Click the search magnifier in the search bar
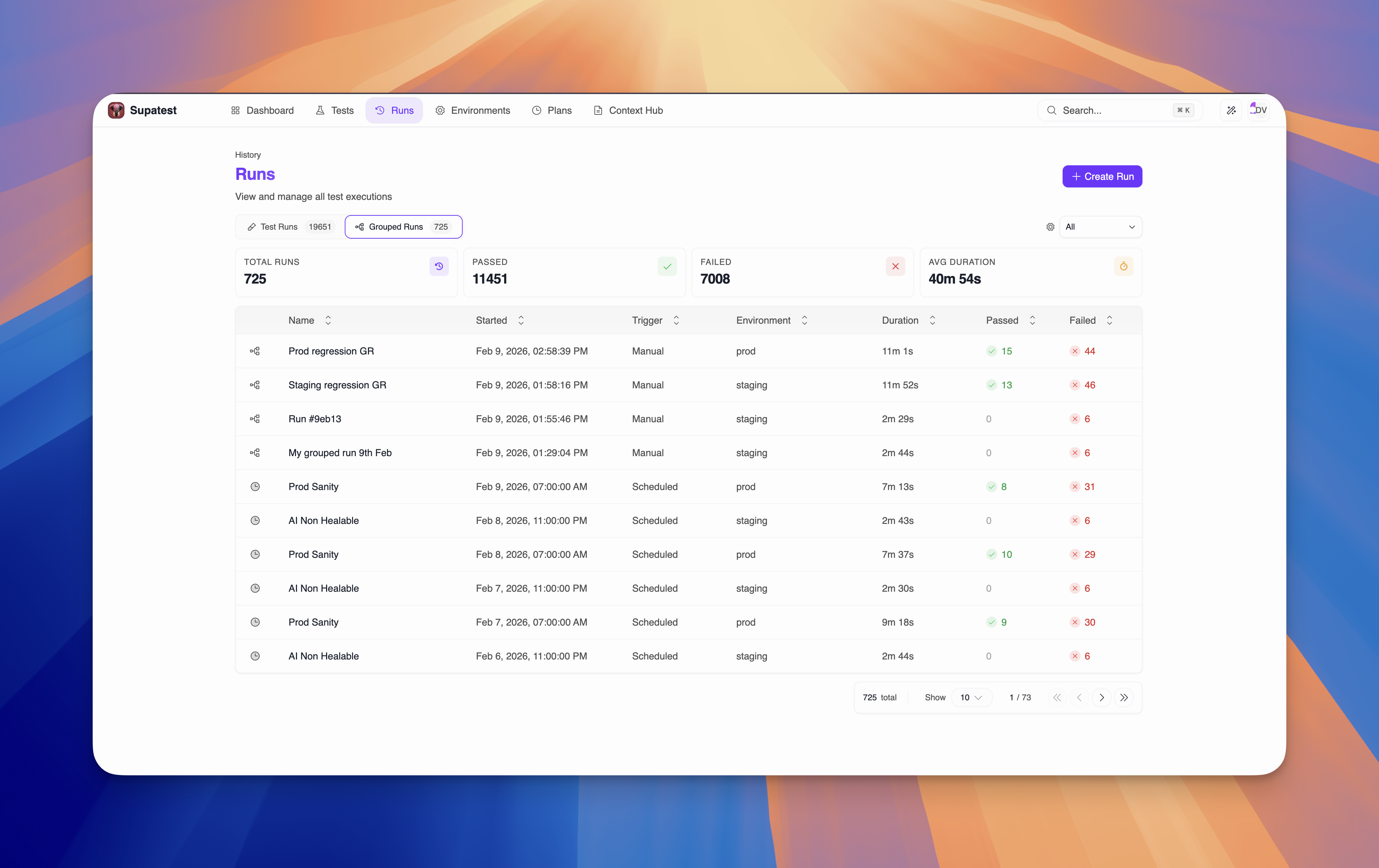The height and width of the screenshot is (868, 1379). point(1052,110)
